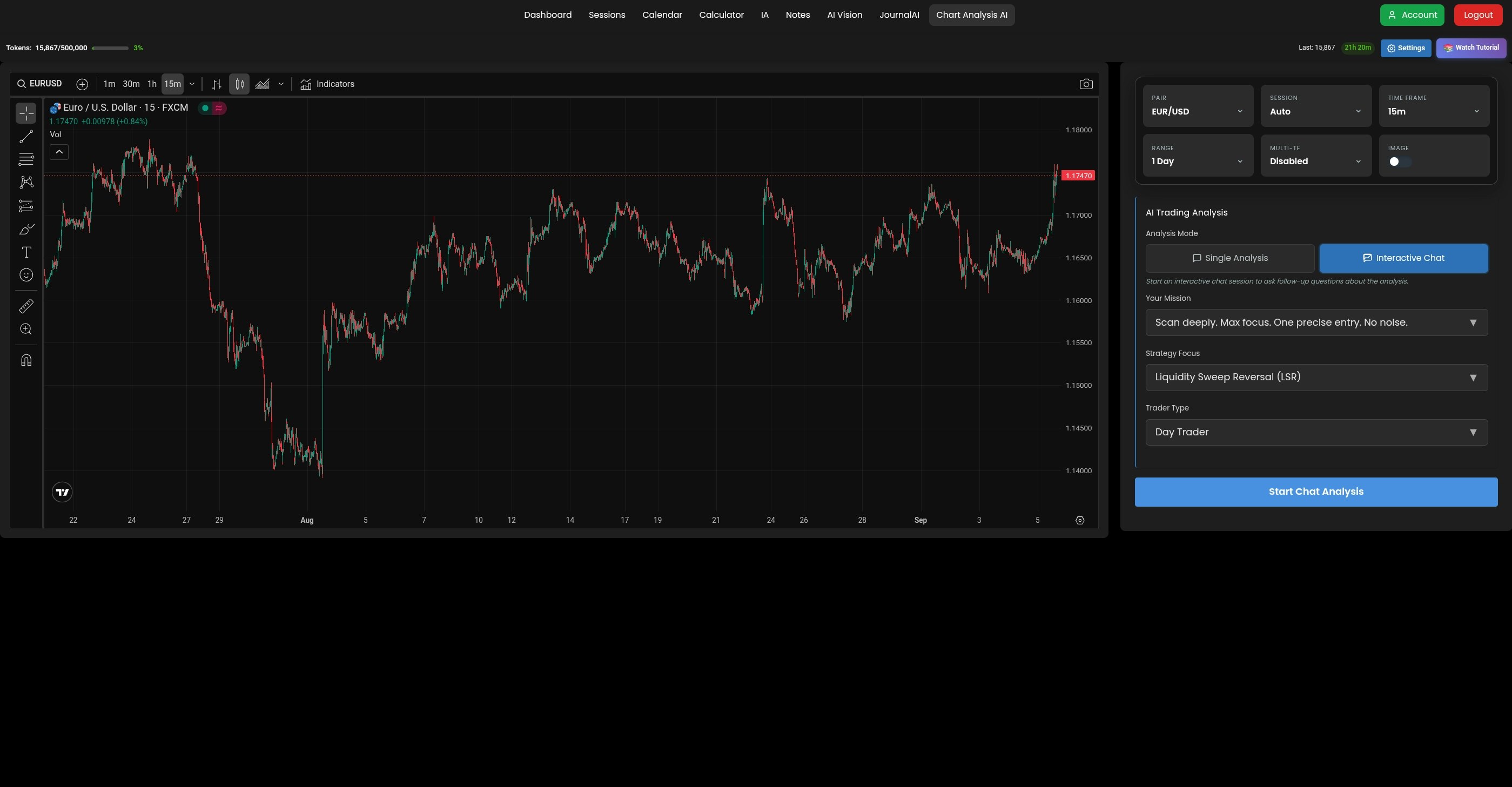Choose Interactive Chat mode
Screen dimensions: 1512x787
click(1403, 259)
